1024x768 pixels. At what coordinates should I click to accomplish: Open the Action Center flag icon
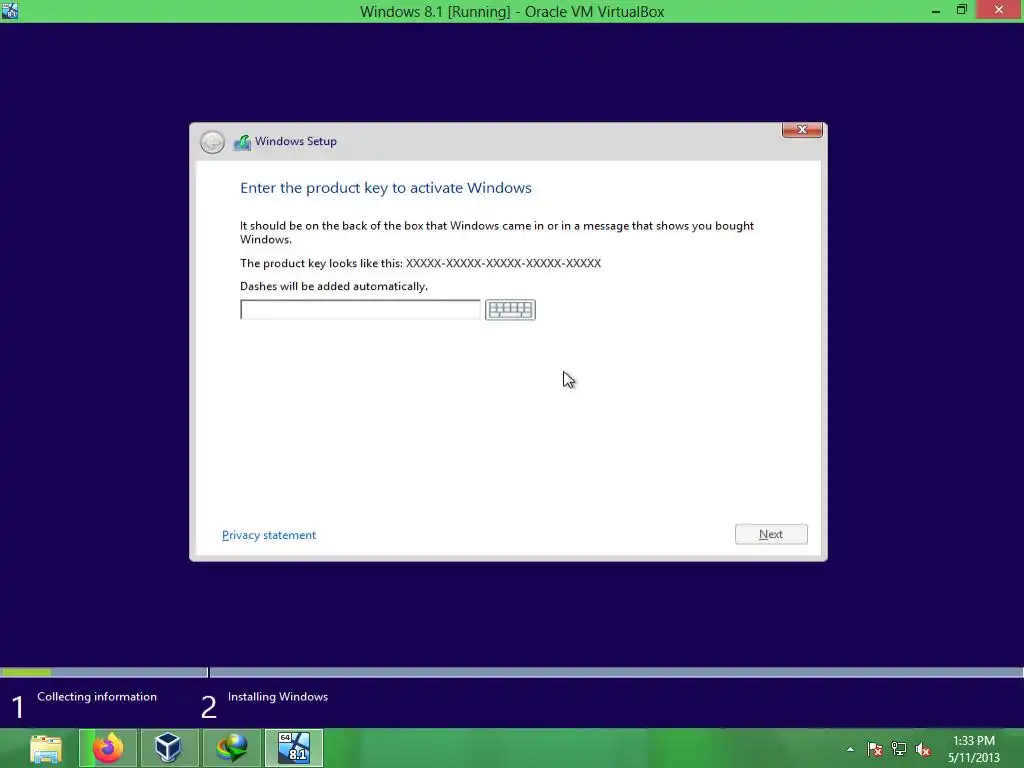(x=875, y=749)
